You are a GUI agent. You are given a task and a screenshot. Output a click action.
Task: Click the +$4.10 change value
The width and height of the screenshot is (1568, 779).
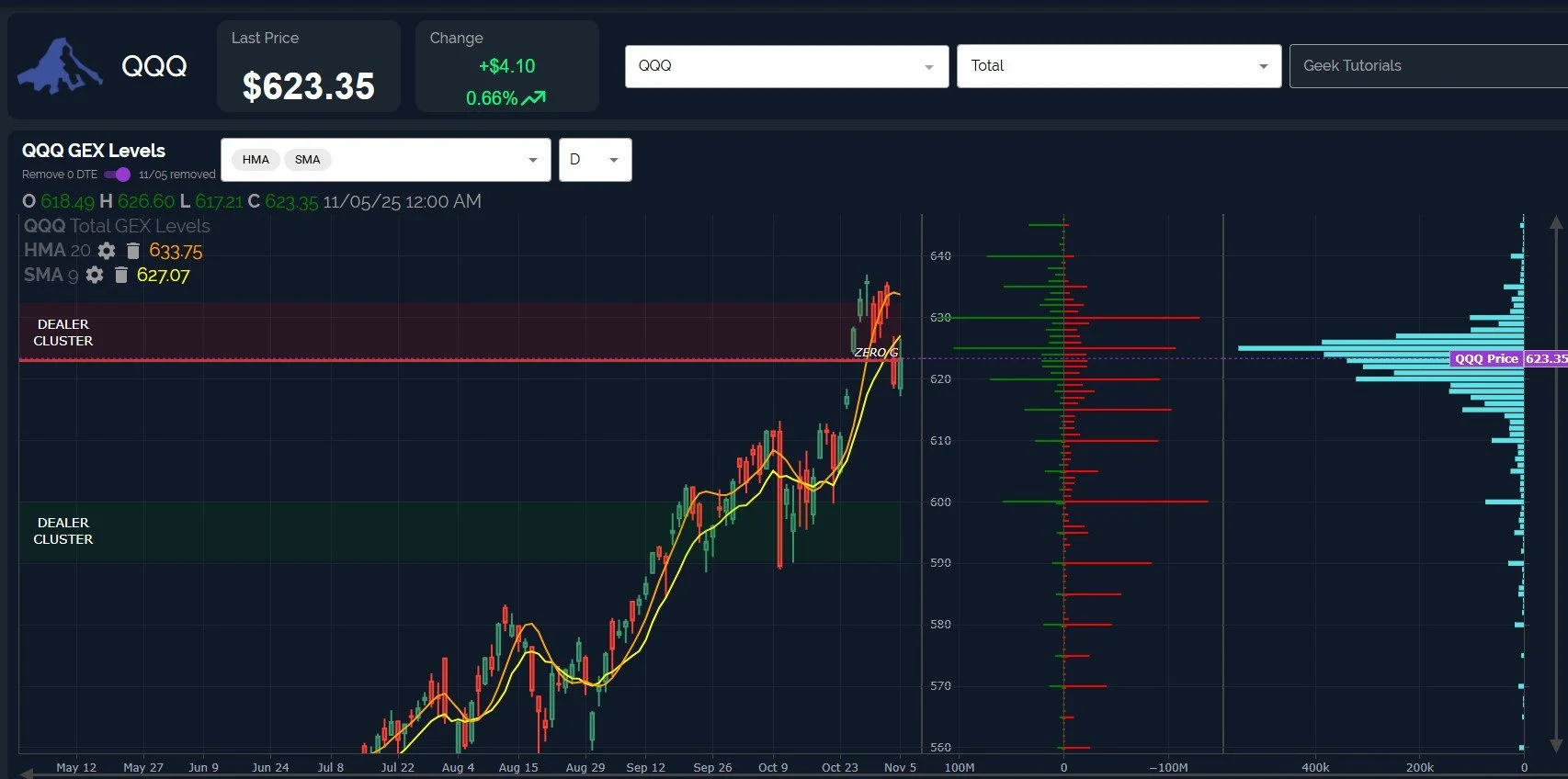pos(506,66)
